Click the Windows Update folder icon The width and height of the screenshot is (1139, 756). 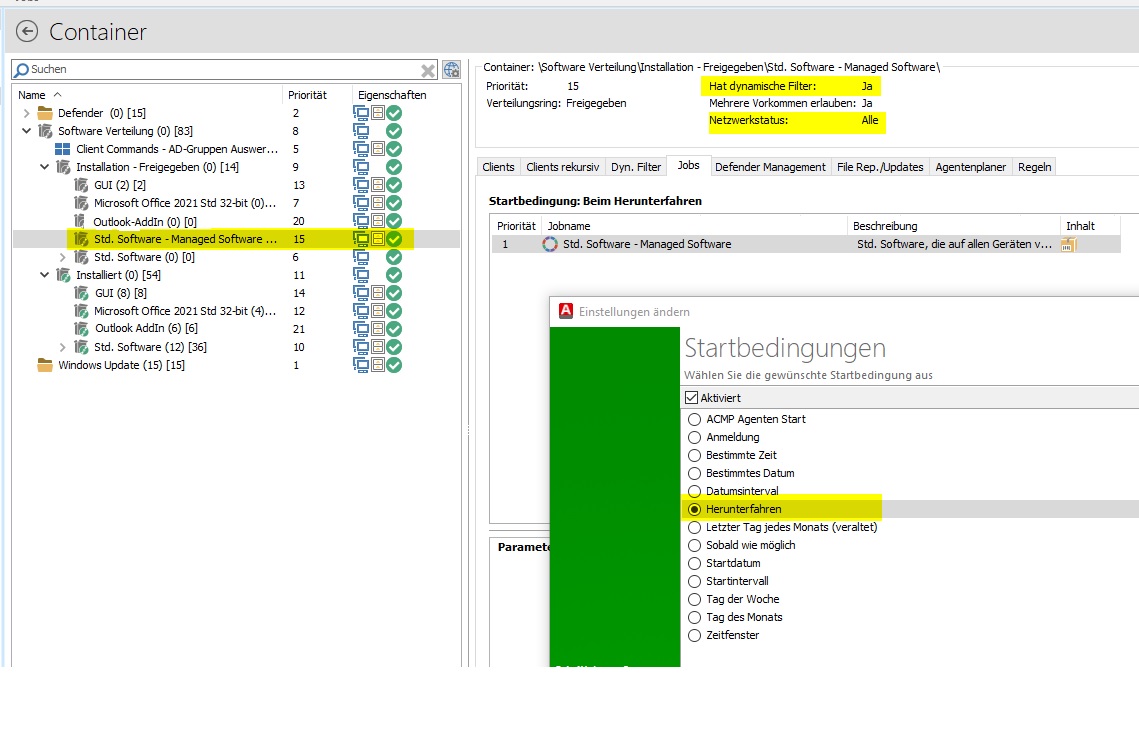[x=45, y=365]
